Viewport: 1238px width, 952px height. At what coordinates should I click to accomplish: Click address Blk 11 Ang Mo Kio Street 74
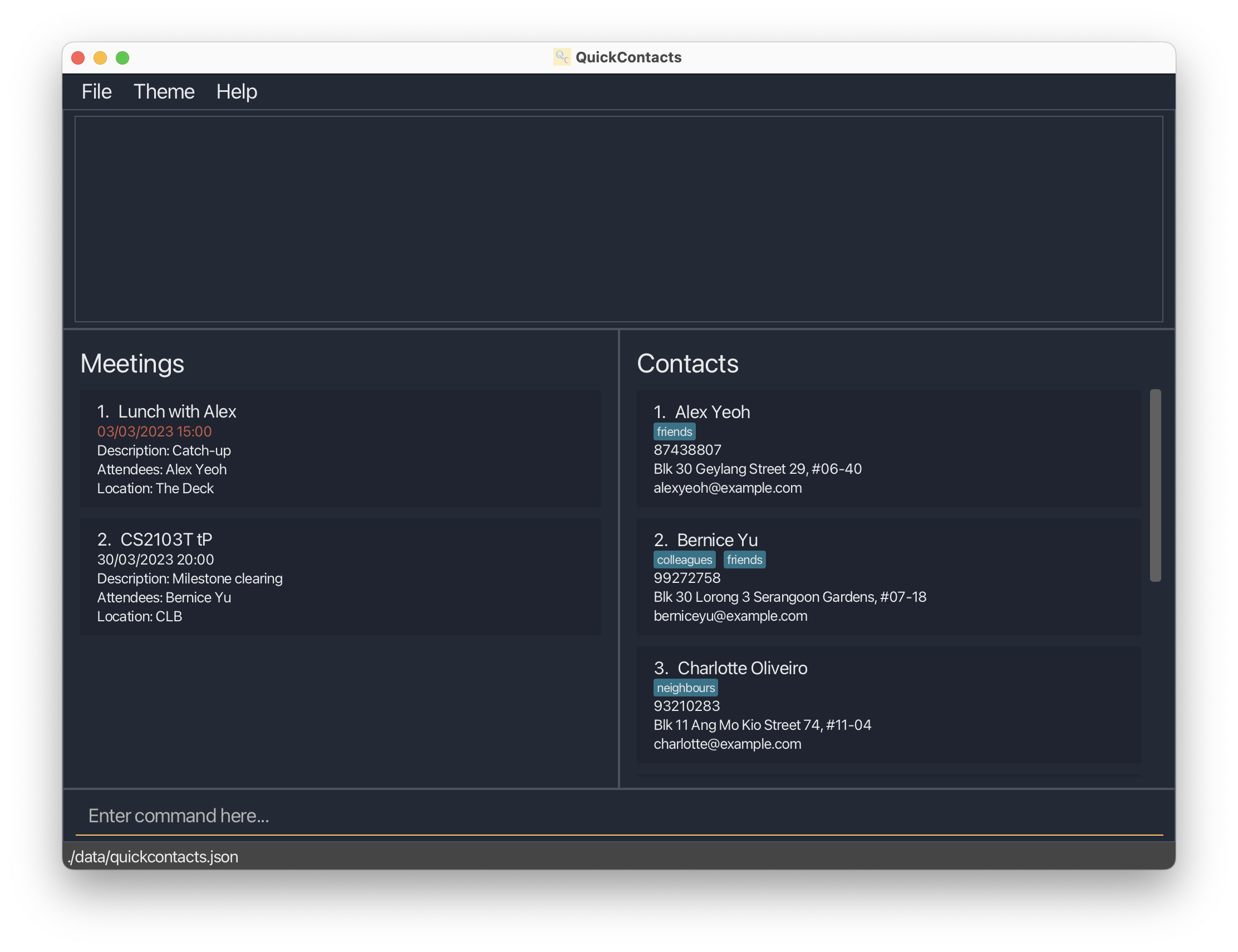point(763,725)
